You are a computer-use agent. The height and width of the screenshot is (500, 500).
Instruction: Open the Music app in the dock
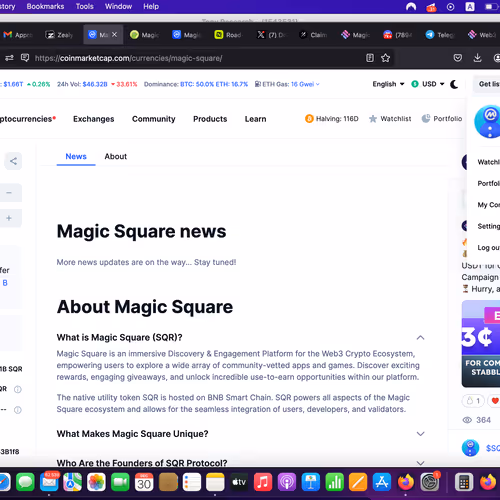tap(263, 482)
